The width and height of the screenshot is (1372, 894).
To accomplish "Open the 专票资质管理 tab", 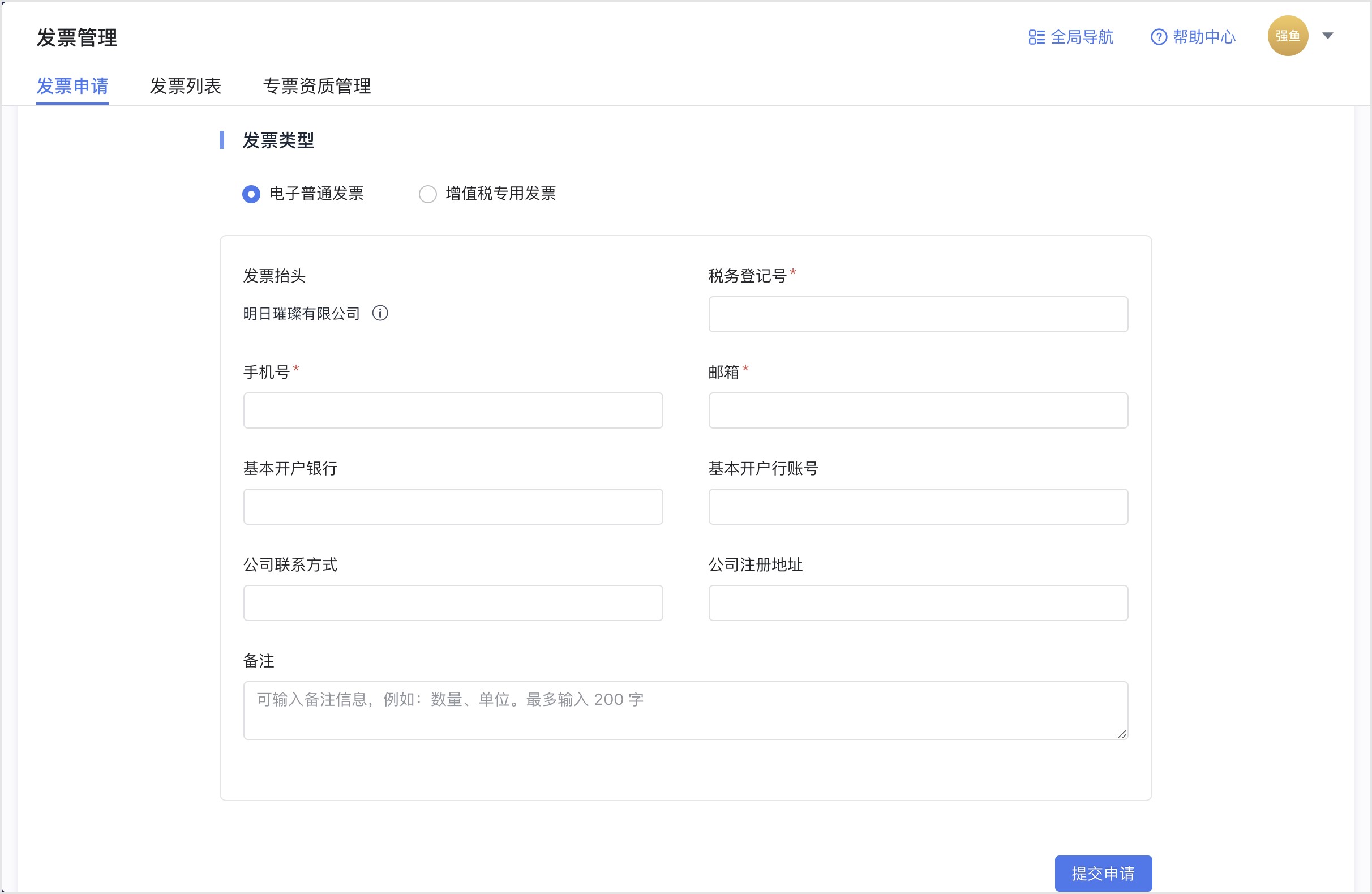I will [318, 85].
